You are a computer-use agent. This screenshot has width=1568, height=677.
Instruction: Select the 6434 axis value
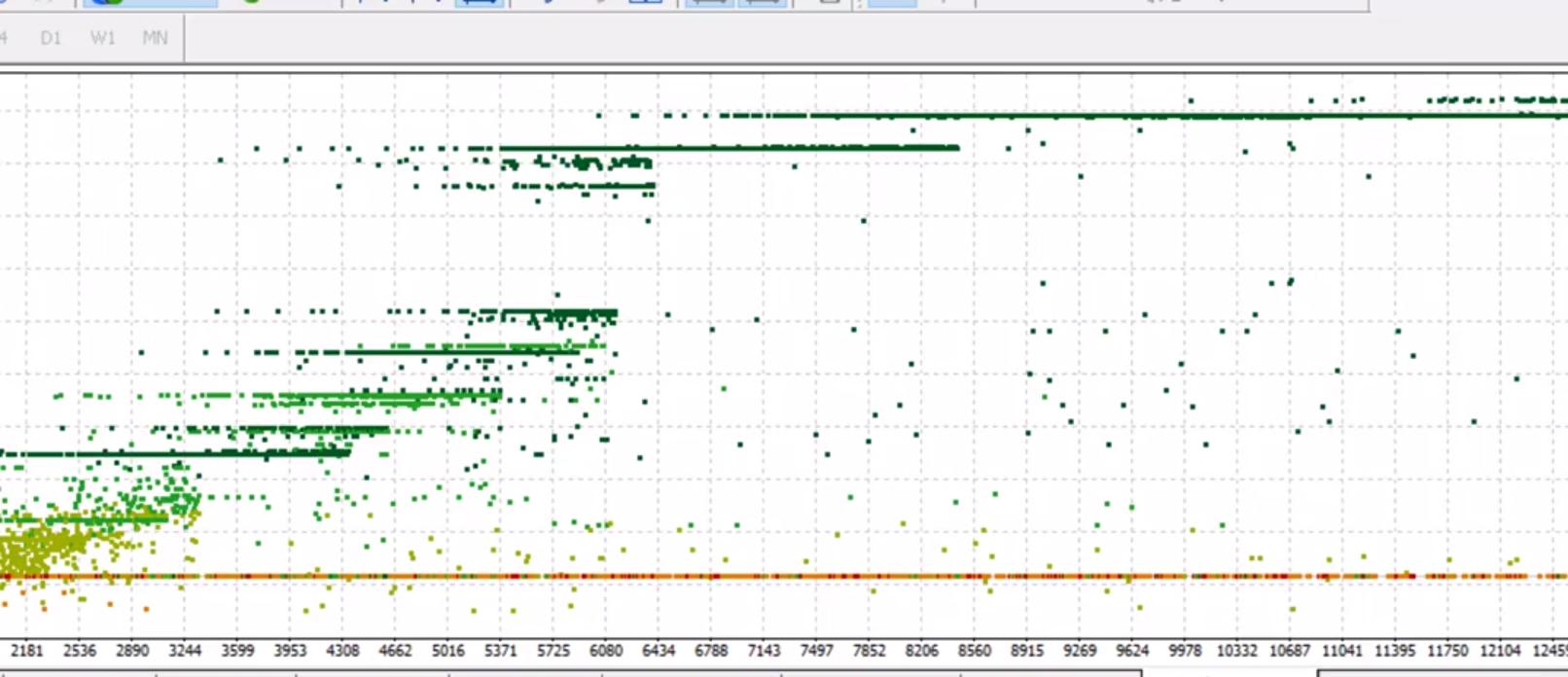click(x=658, y=650)
